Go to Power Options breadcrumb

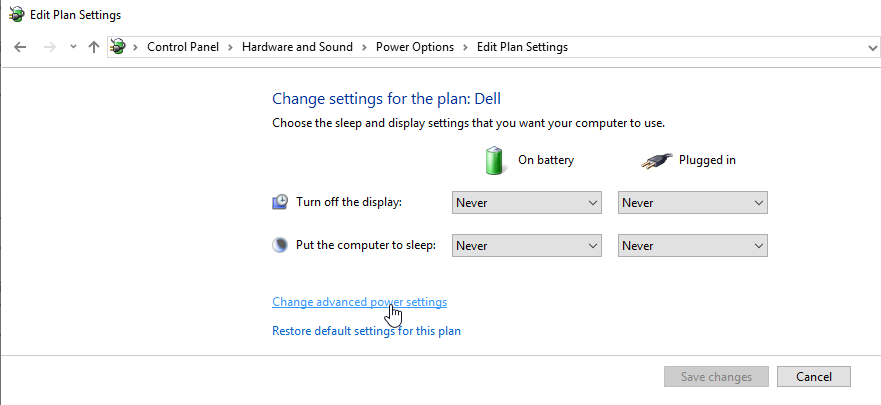414,47
